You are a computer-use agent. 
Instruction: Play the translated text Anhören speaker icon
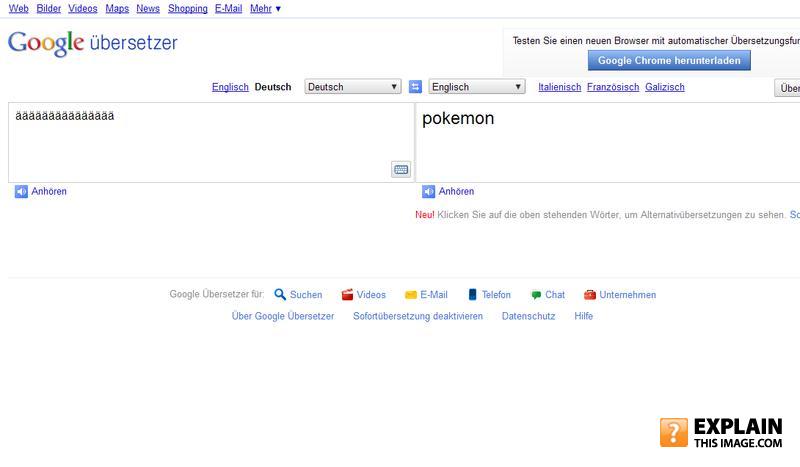428,191
